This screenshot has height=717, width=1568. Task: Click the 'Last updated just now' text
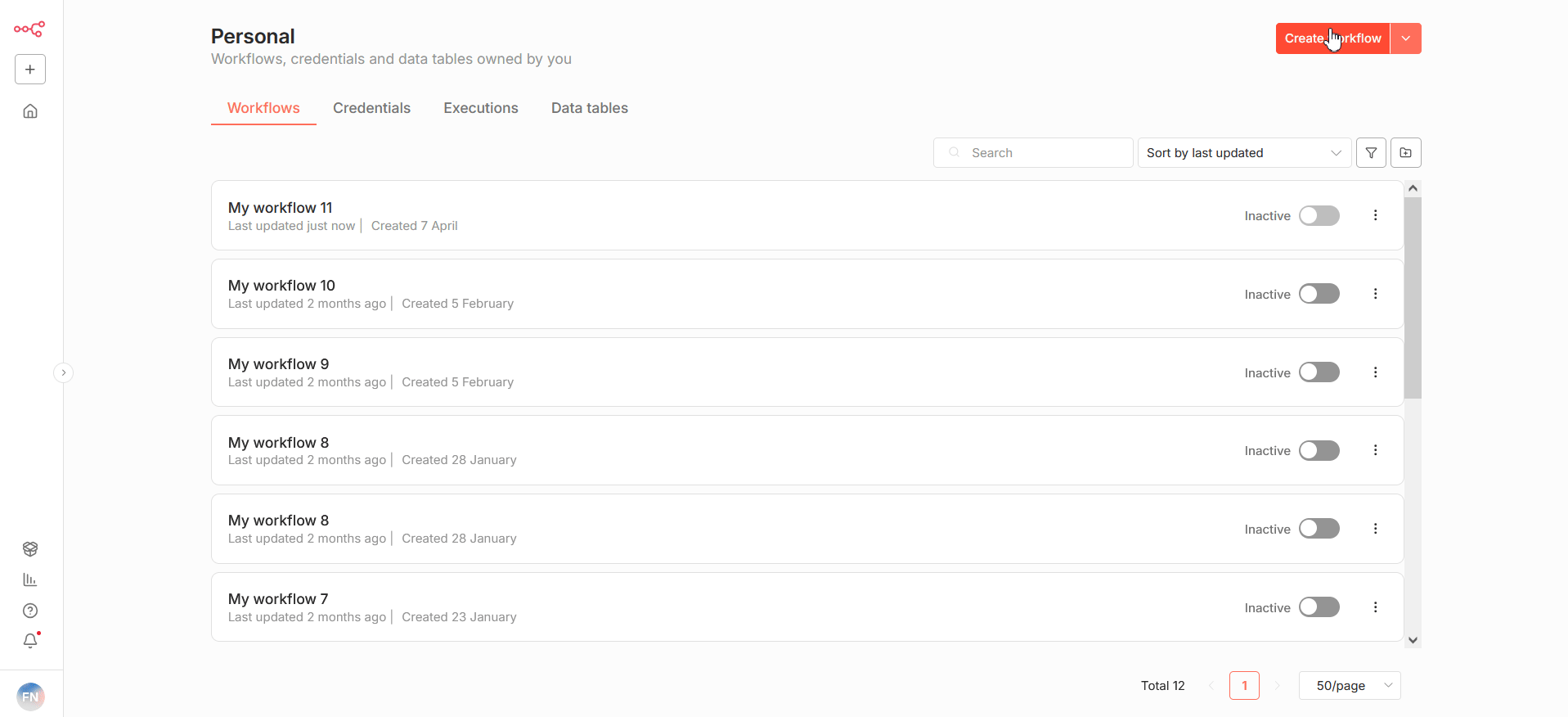(292, 226)
